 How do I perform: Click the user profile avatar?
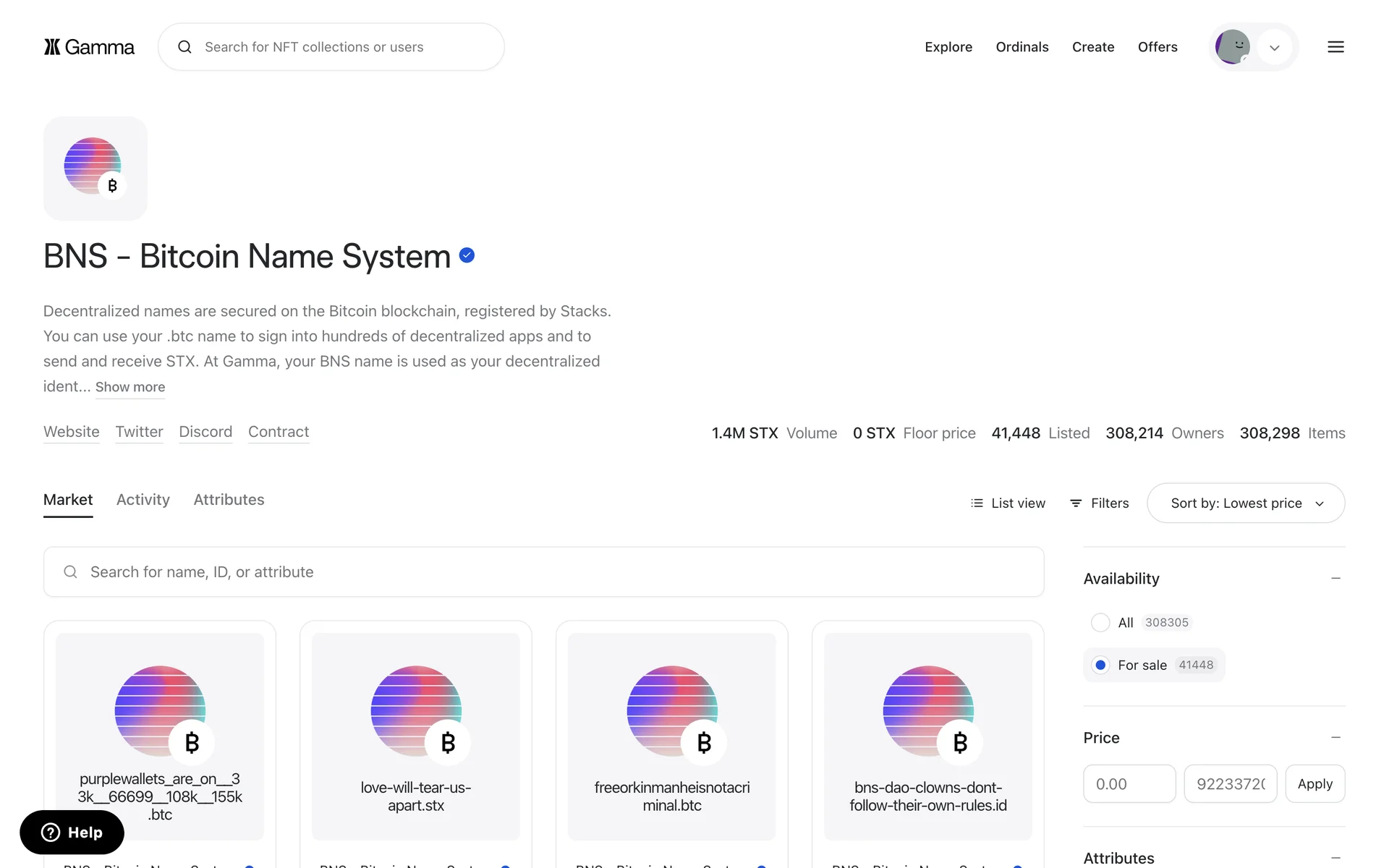pyautogui.click(x=1233, y=47)
